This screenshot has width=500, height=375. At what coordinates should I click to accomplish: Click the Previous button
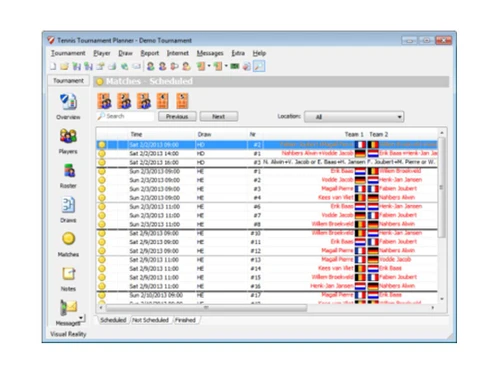tap(177, 116)
